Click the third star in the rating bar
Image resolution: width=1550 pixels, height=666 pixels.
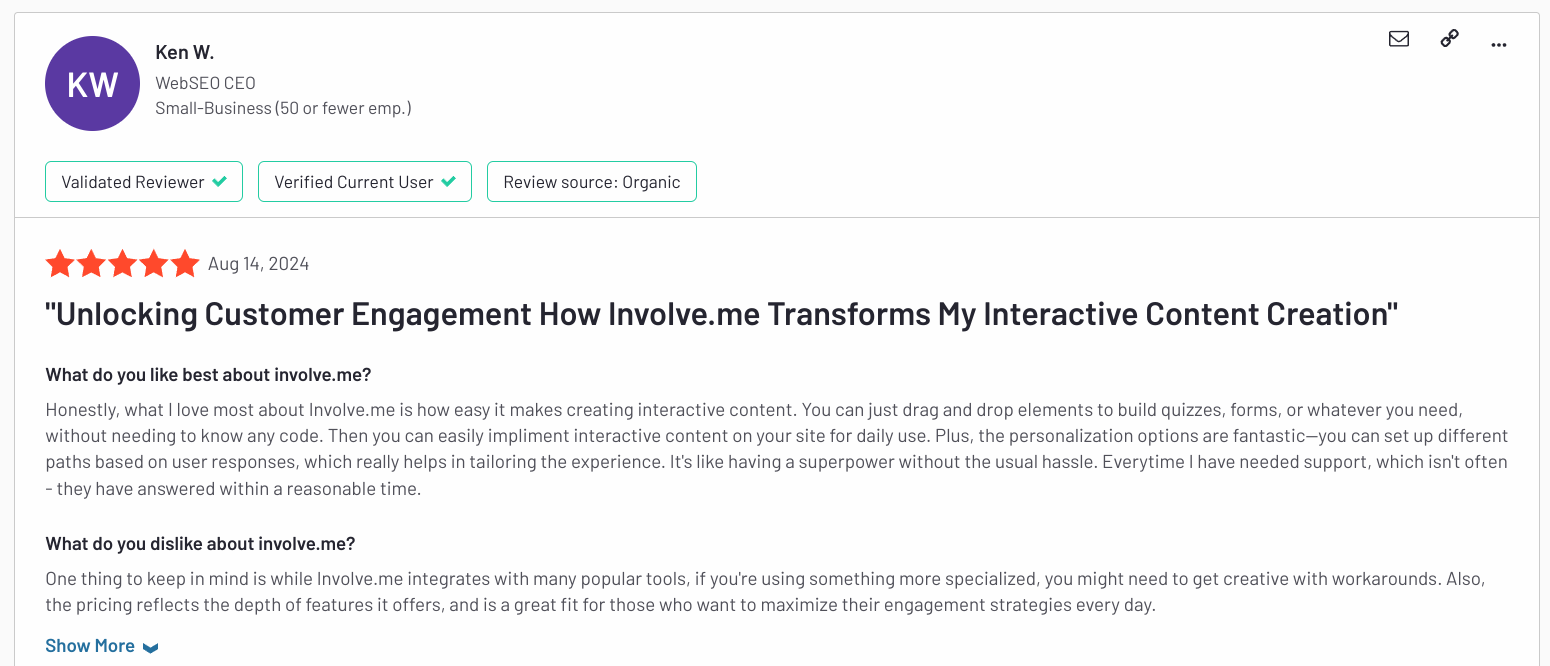[122, 263]
